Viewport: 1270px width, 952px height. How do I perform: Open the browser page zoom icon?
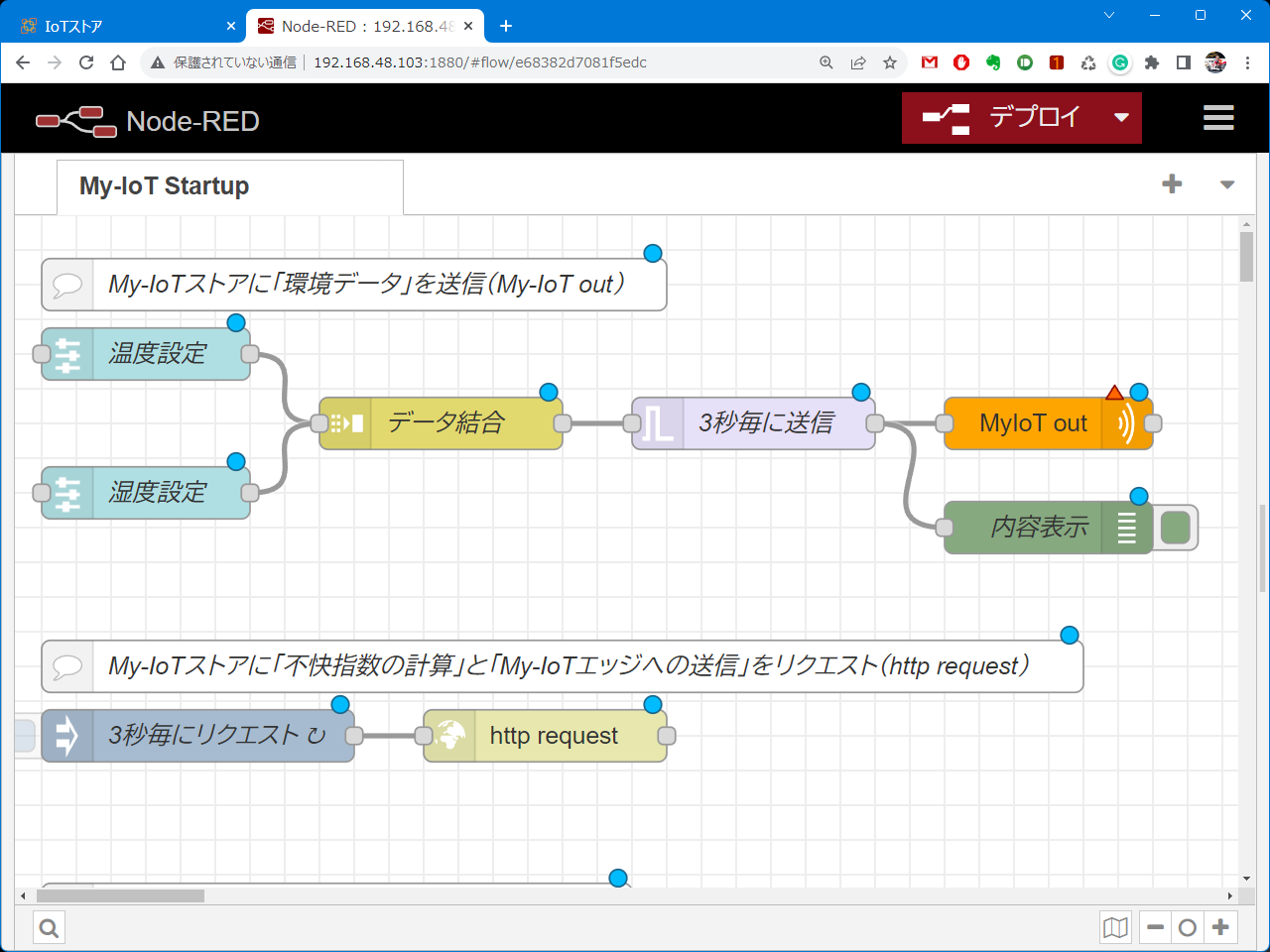[x=826, y=62]
